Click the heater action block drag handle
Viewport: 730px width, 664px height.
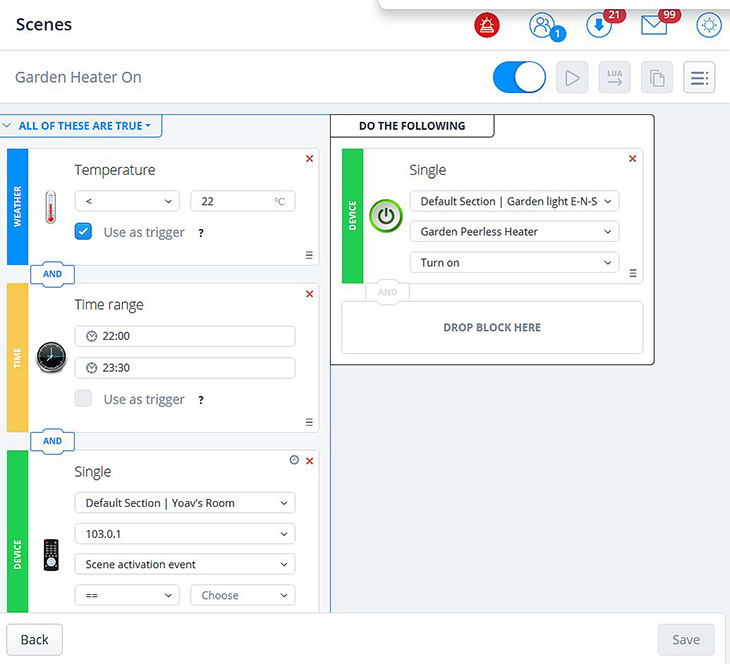pos(633,273)
